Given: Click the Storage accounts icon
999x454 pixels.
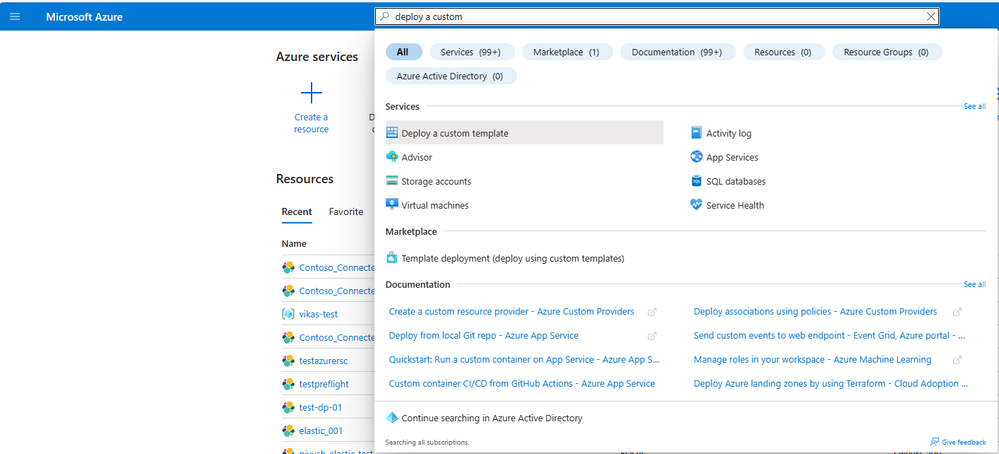Looking at the screenshot, I should tap(392, 181).
